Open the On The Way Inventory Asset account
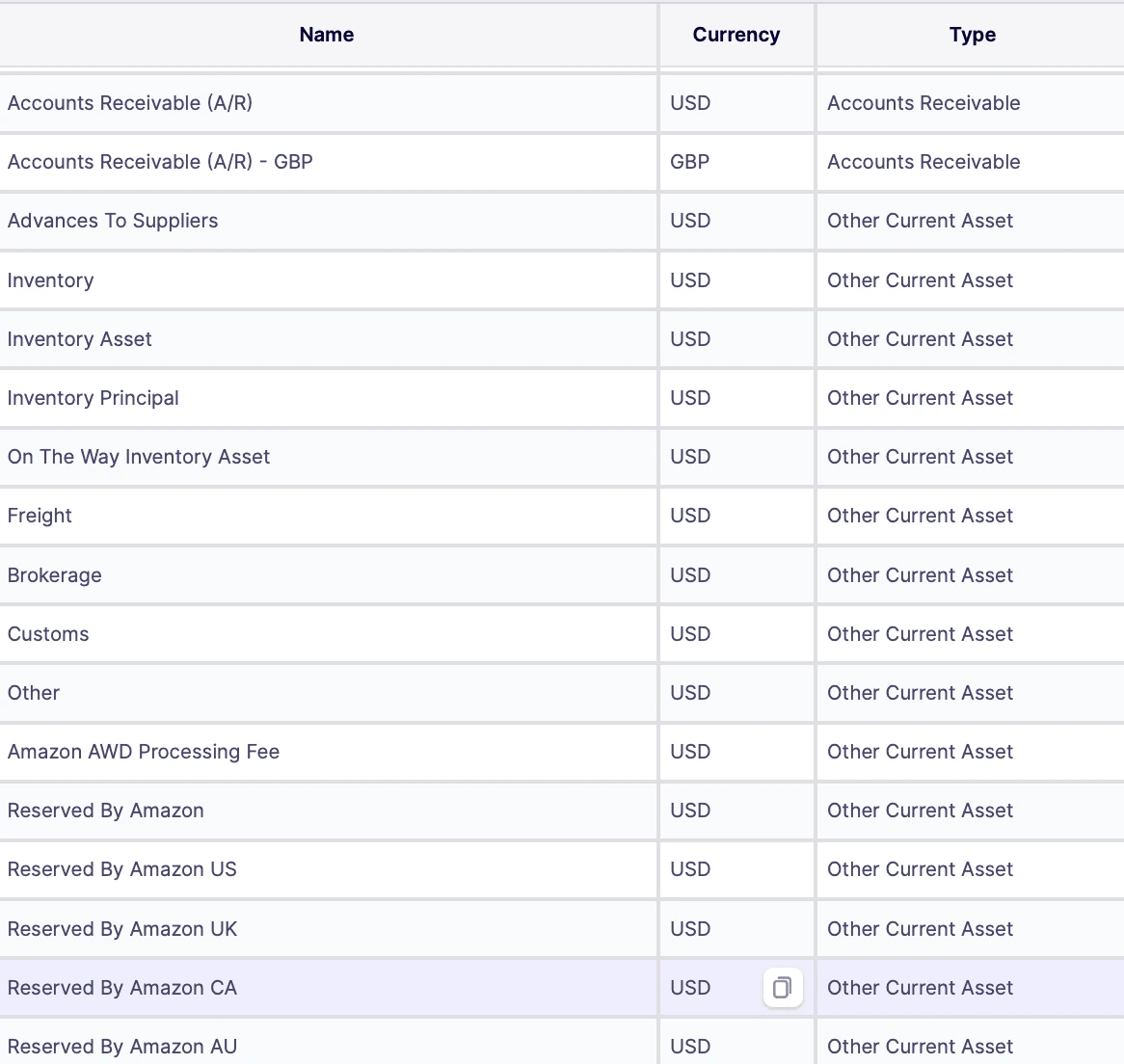The height and width of the screenshot is (1064, 1124). pos(139,457)
